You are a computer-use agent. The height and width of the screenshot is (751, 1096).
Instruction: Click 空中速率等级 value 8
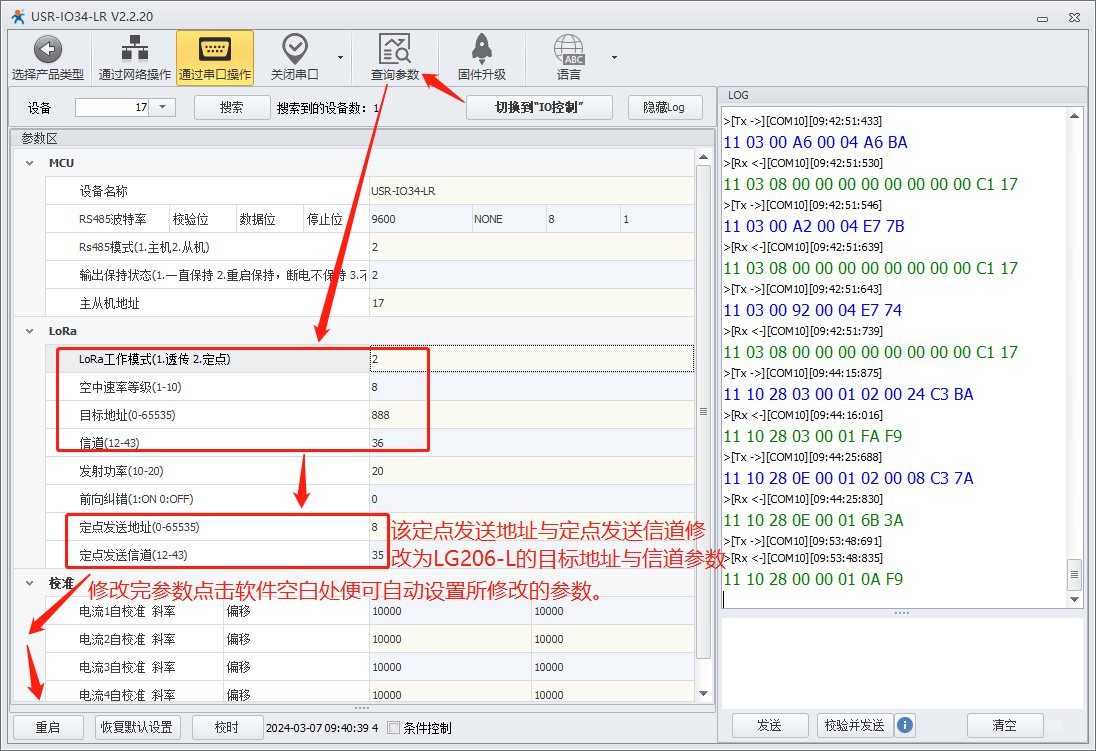click(531, 387)
